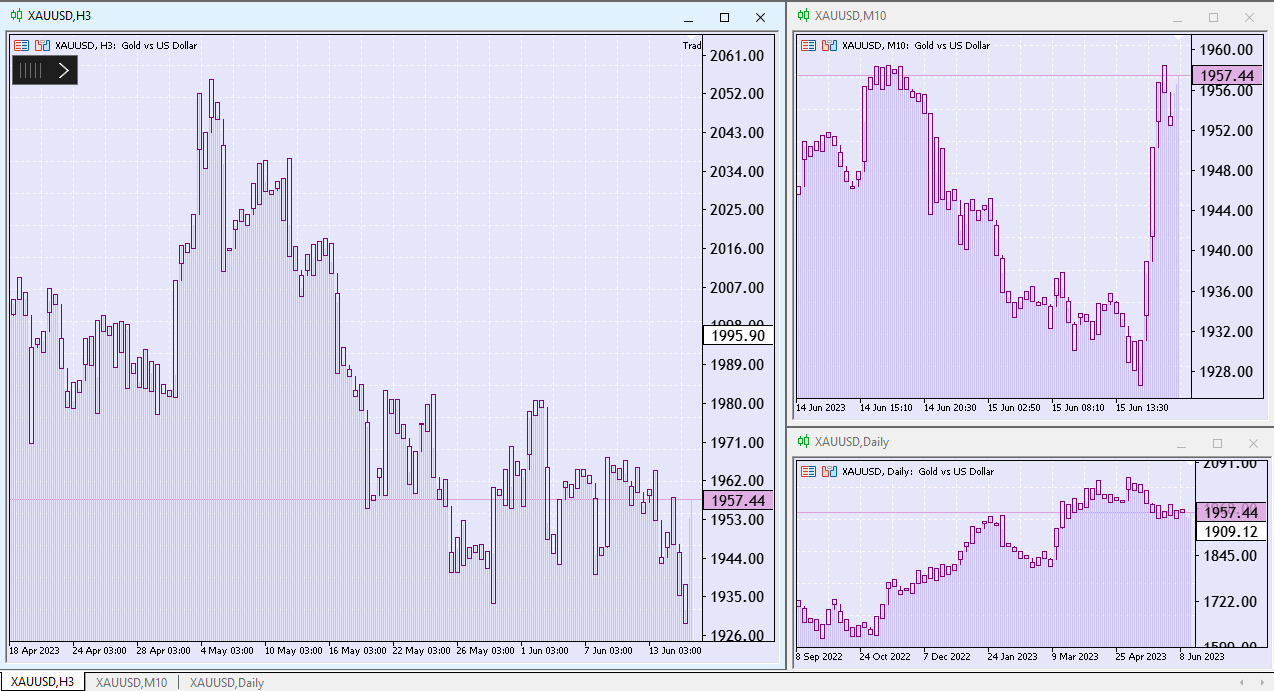The height and width of the screenshot is (691, 1274).
Task: Click the 2016.00 price scale value in H3 chart
Action: pos(737,249)
